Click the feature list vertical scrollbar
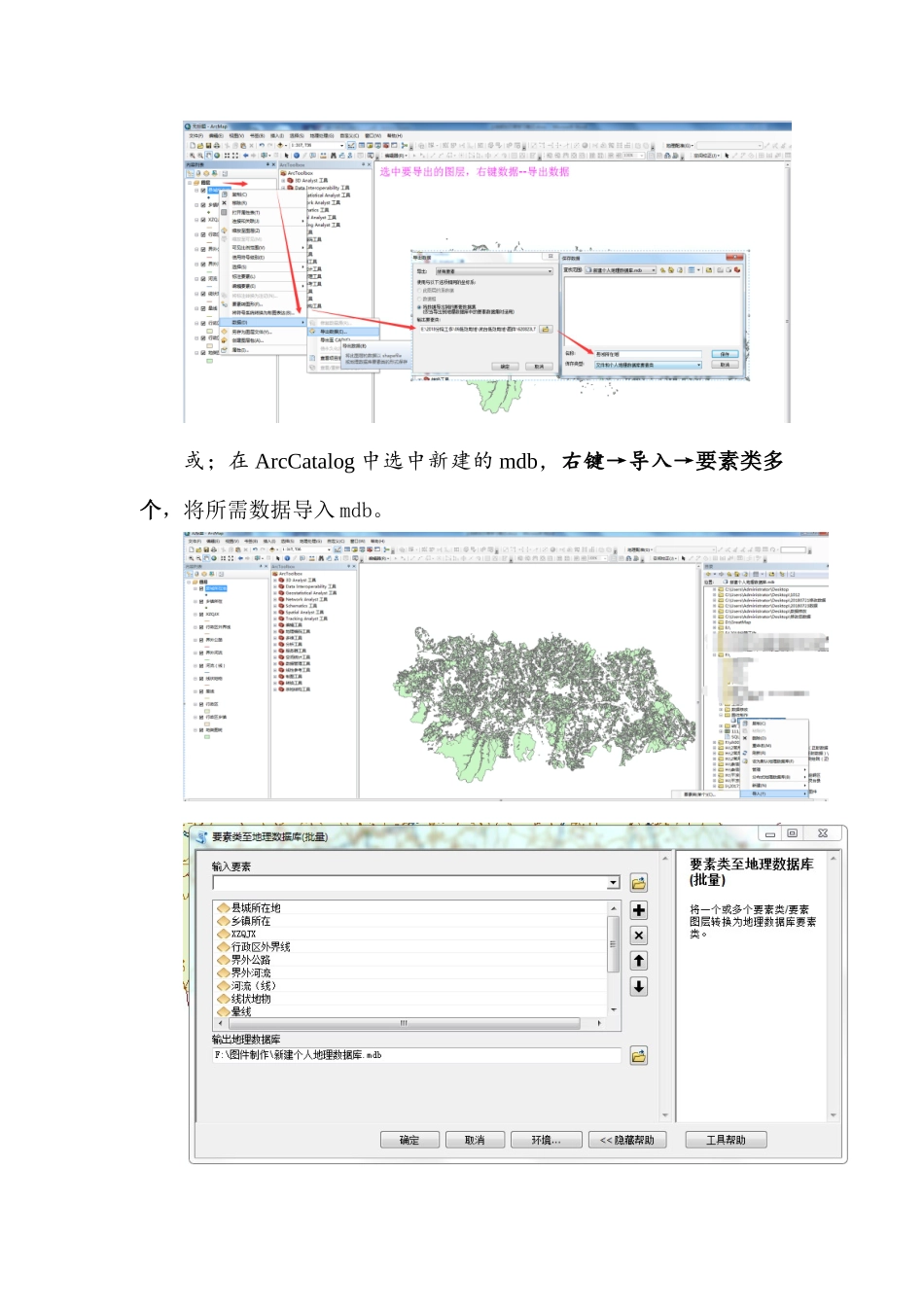 [614, 959]
